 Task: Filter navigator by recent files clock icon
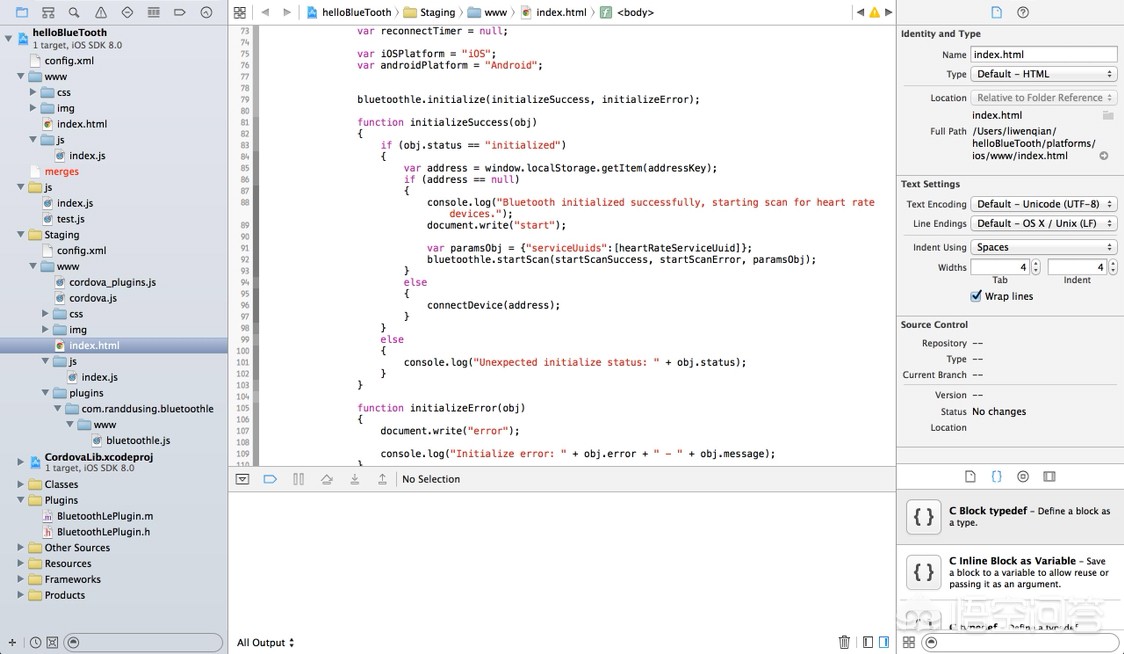pyautogui.click(x=35, y=643)
